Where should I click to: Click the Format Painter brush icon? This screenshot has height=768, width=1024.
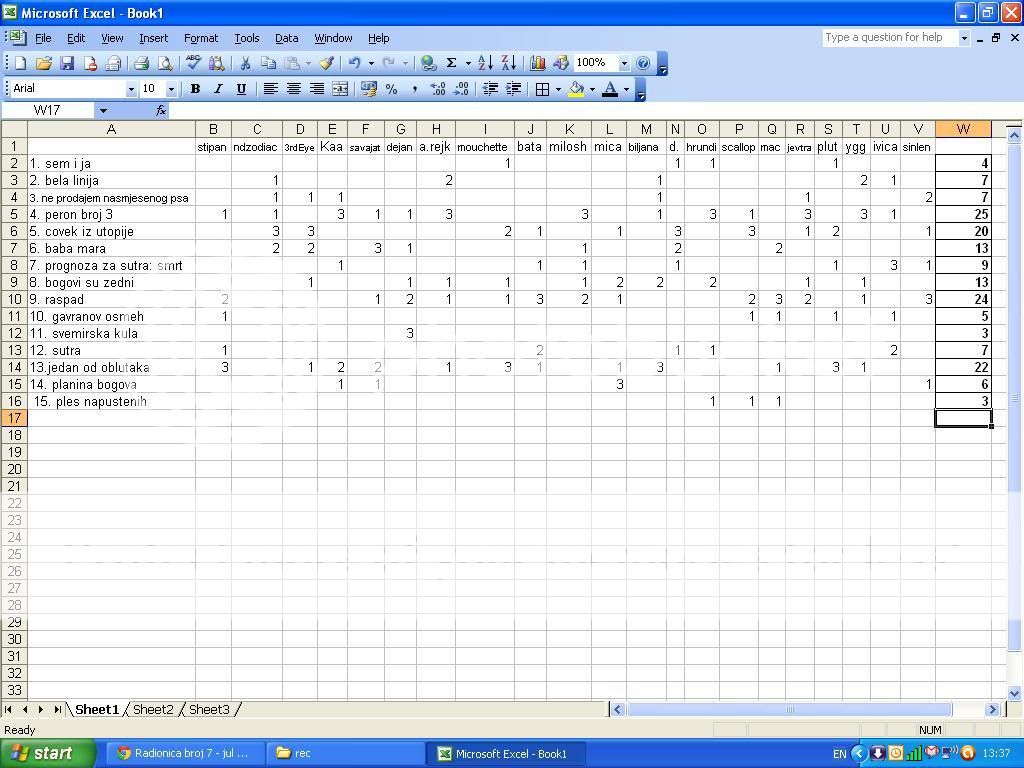326,63
